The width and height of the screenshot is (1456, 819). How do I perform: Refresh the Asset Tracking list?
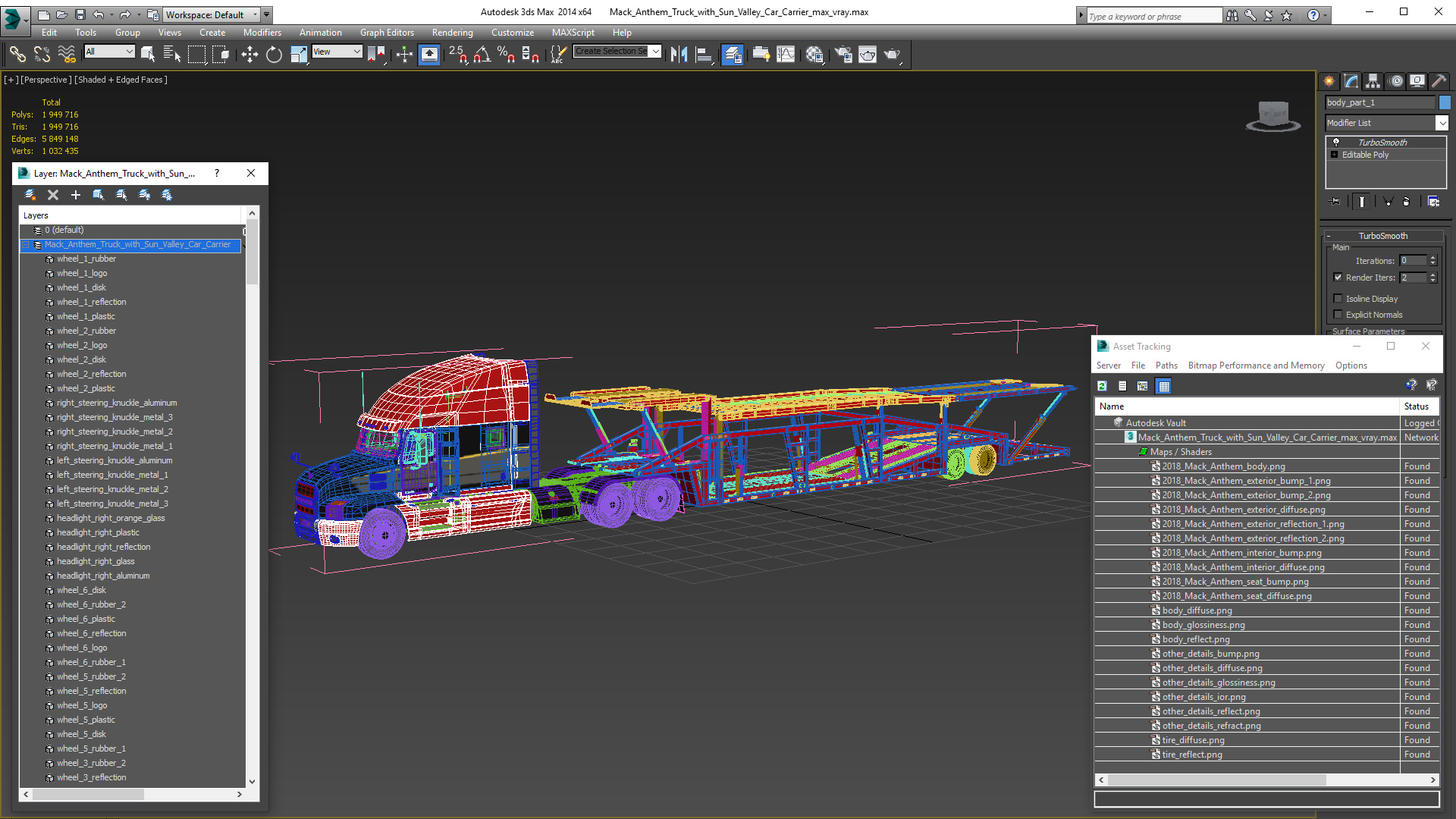coord(1102,386)
